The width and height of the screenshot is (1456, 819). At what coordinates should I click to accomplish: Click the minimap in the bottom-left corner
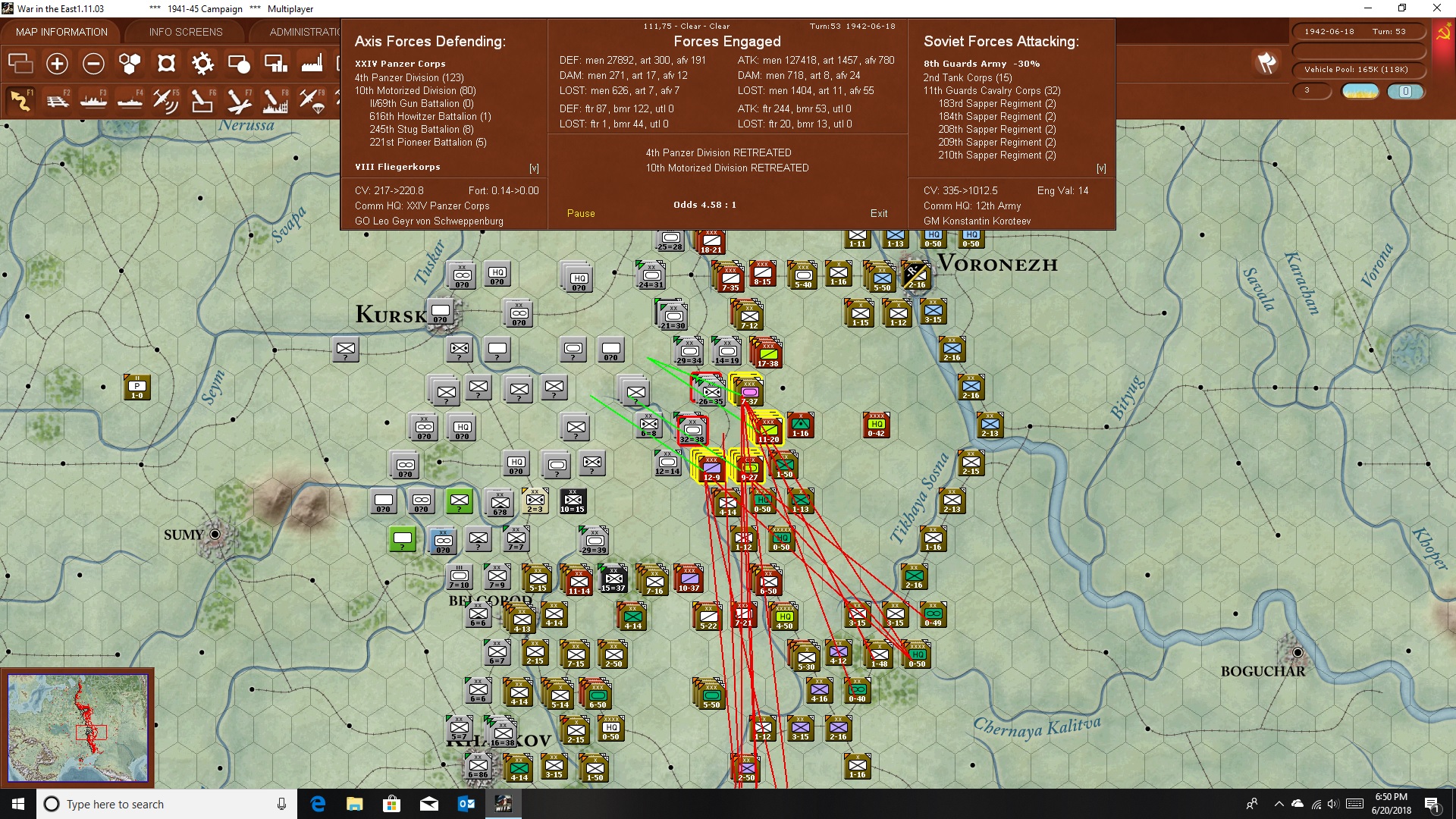pyautogui.click(x=77, y=728)
